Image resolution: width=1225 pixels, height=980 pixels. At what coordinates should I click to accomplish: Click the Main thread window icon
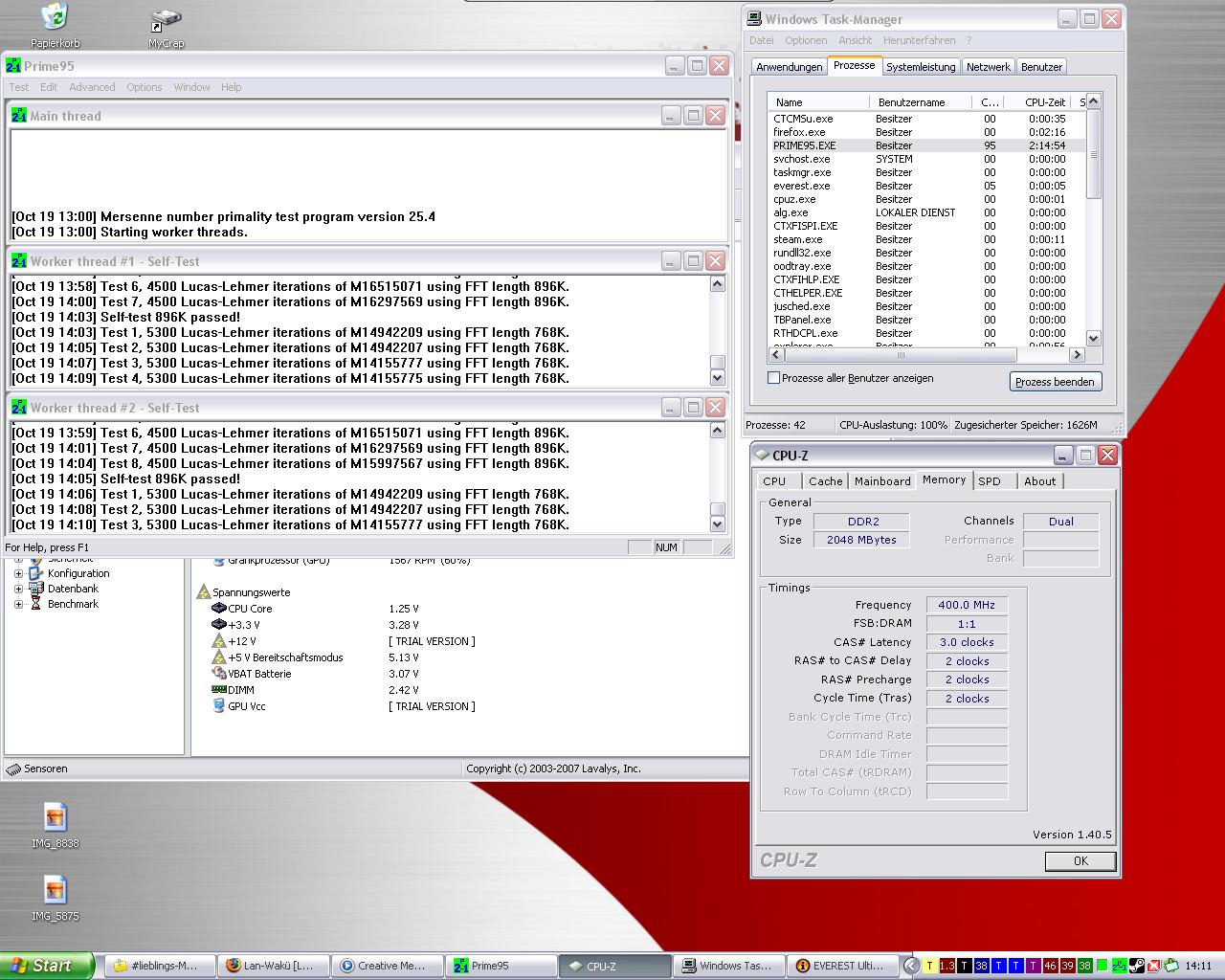coord(19,115)
